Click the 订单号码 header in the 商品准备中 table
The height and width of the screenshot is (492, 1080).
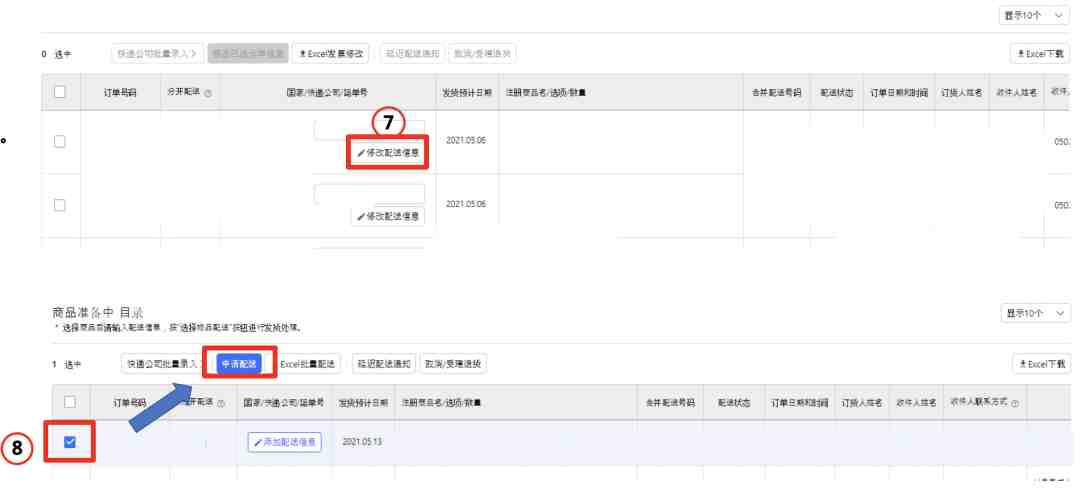[129, 402]
